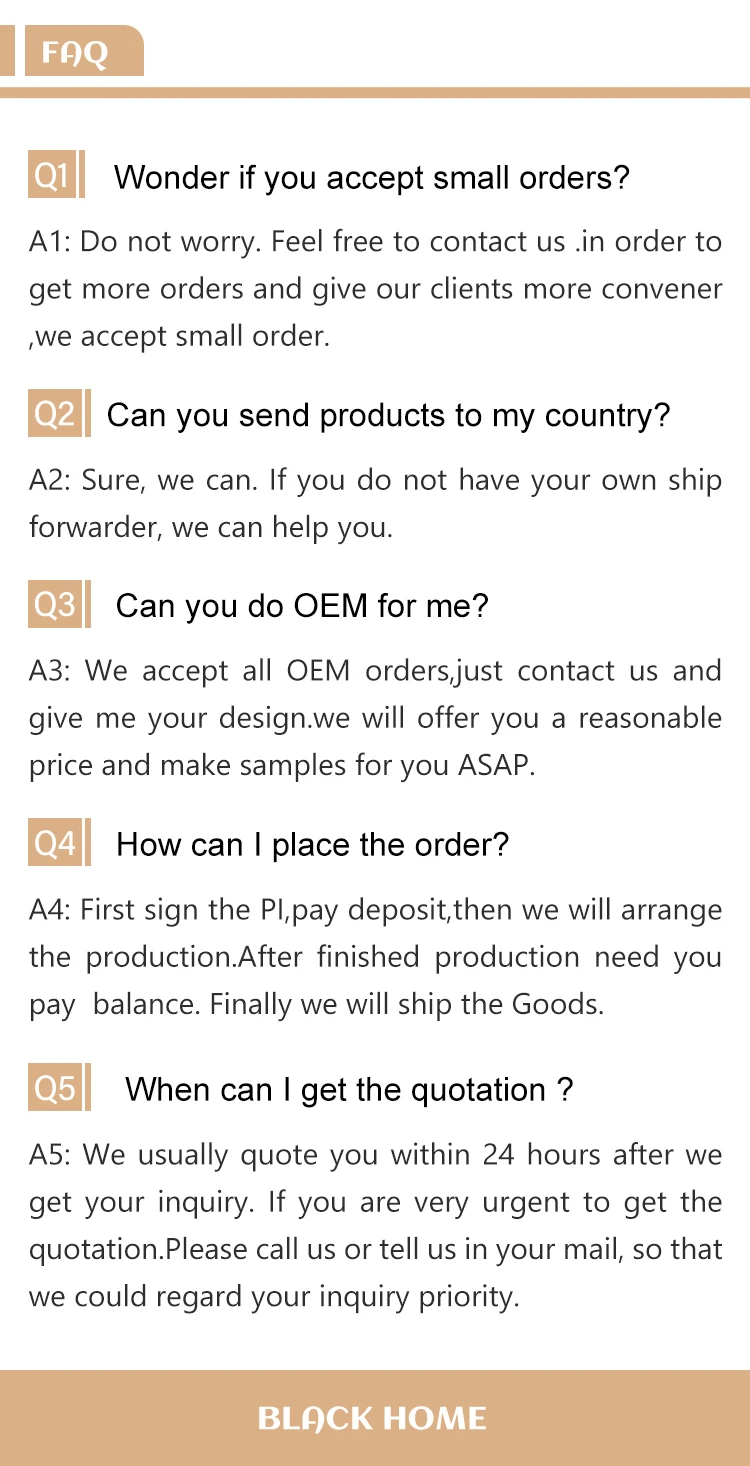The image size is (750, 1466).
Task: Select the Q5 badge icon
Action: pyautogui.click(x=53, y=1088)
